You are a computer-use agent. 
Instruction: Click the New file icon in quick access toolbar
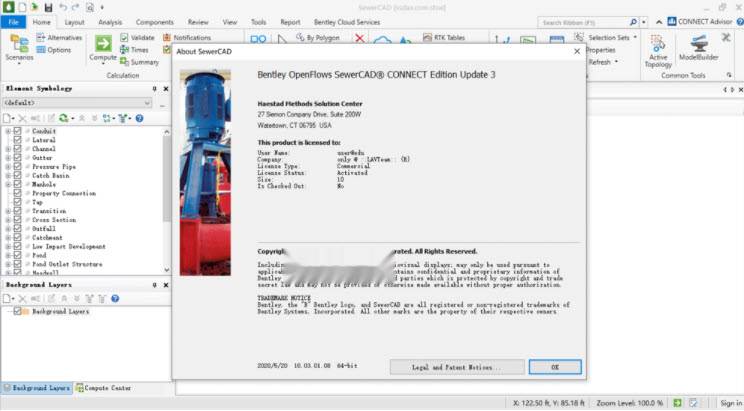pos(22,7)
